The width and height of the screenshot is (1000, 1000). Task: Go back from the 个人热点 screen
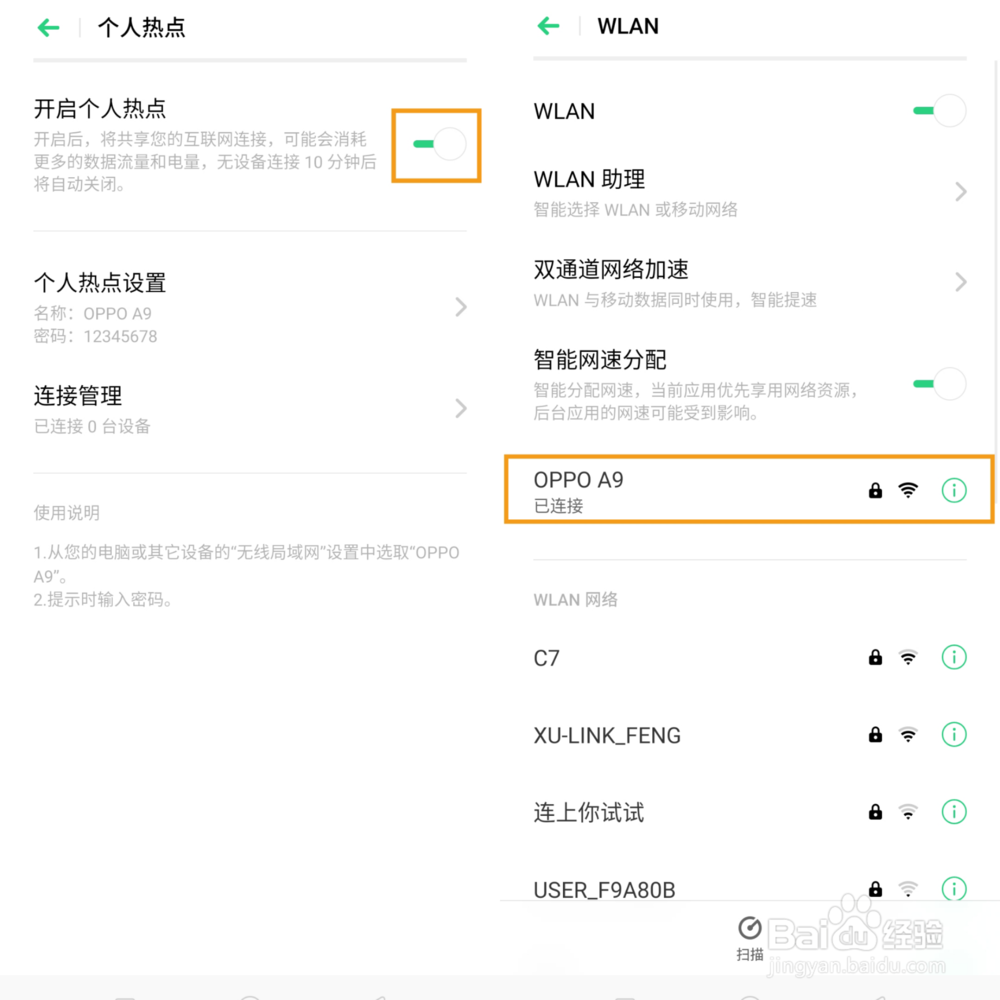[48, 27]
